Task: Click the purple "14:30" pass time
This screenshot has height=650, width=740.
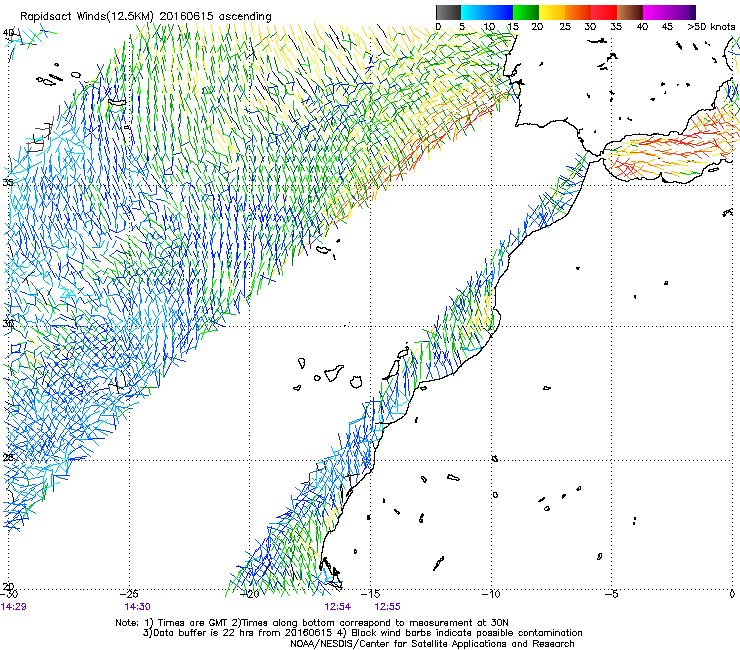Action: (x=137, y=607)
